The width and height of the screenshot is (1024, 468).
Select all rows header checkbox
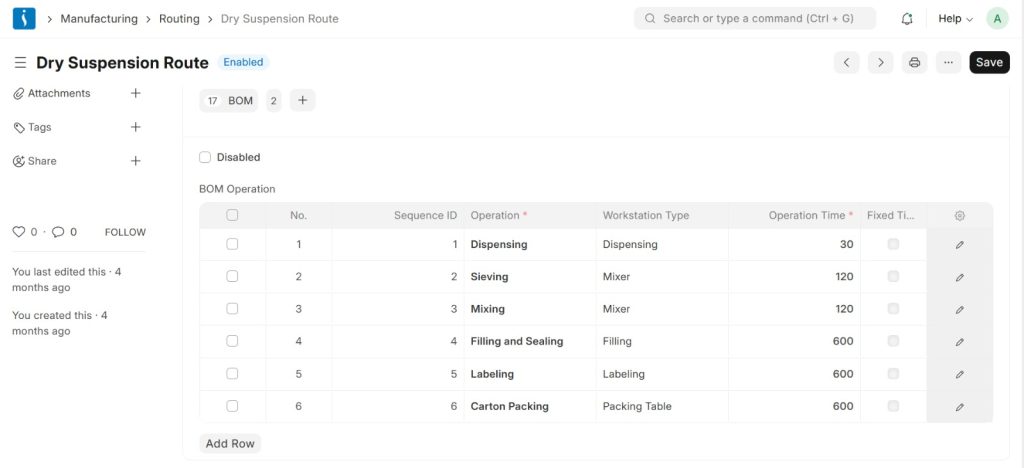point(232,215)
